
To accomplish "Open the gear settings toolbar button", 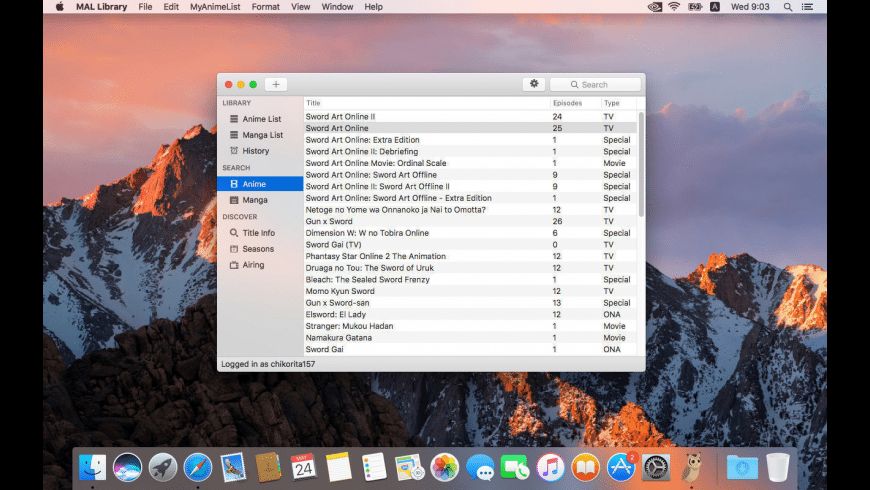I will pos(534,84).
